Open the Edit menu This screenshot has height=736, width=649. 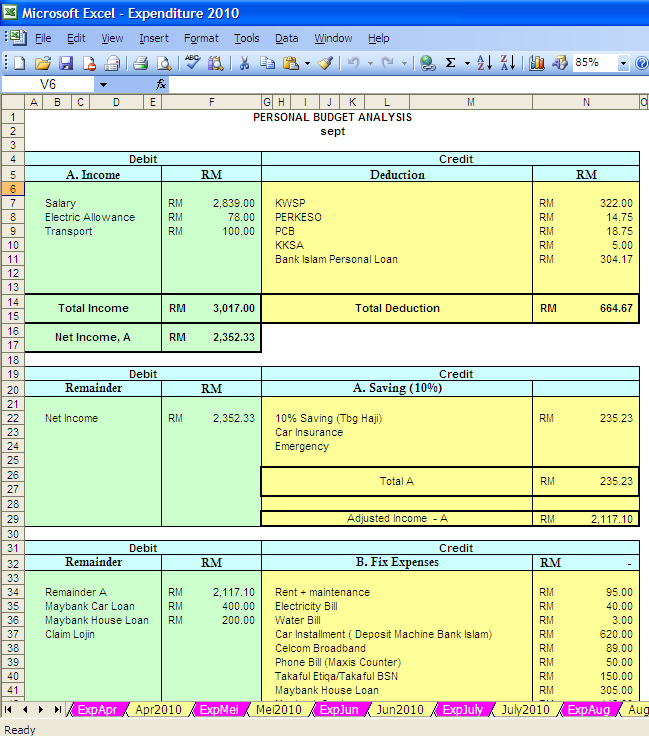click(x=76, y=38)
